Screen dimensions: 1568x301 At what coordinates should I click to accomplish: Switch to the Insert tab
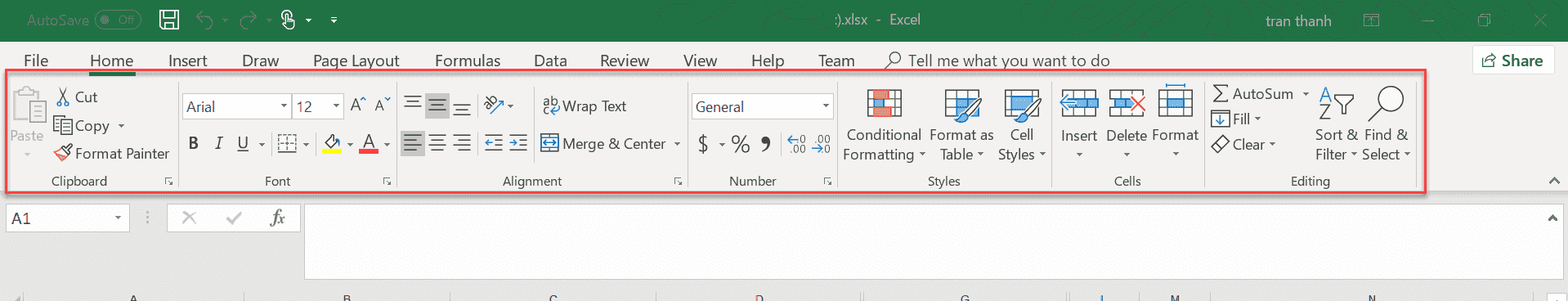[187, 61]
